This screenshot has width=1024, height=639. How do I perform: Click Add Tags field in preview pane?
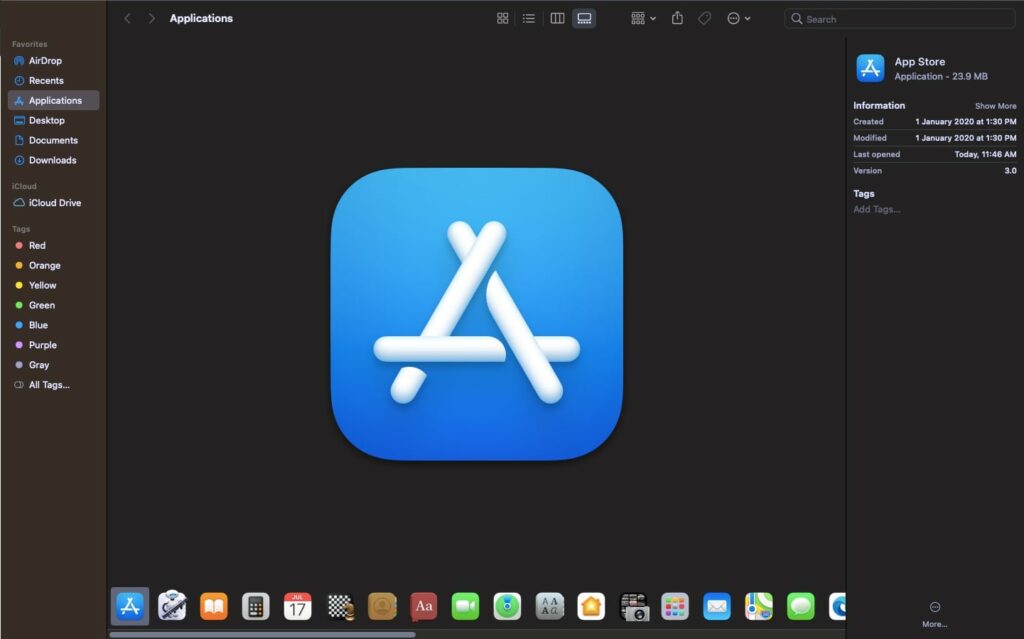tap(877, 210)
